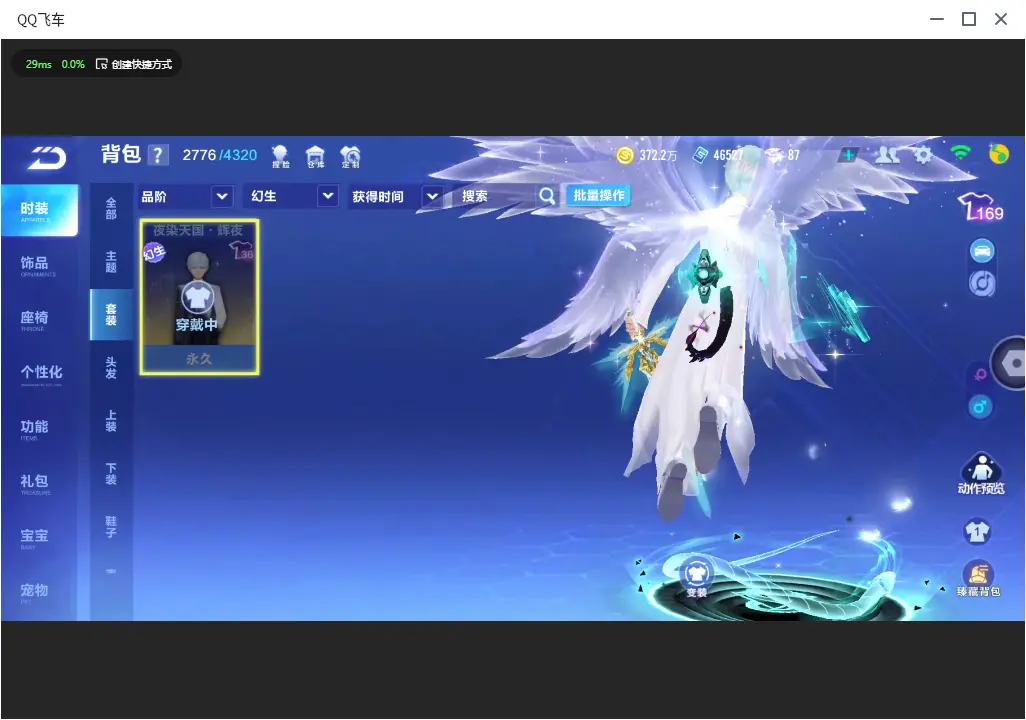The image size is (1026, 720).
Task: Switch to the 下装 sub-tab
Action: (111, 474)
